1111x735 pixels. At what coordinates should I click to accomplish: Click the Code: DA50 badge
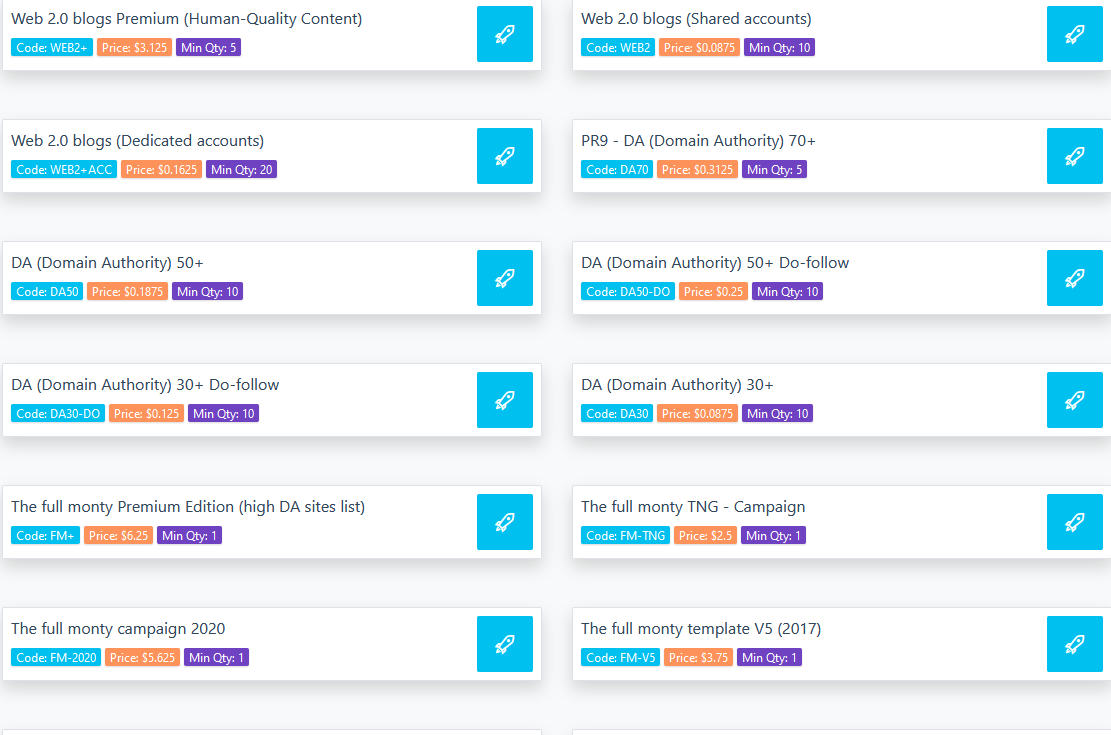47,291
